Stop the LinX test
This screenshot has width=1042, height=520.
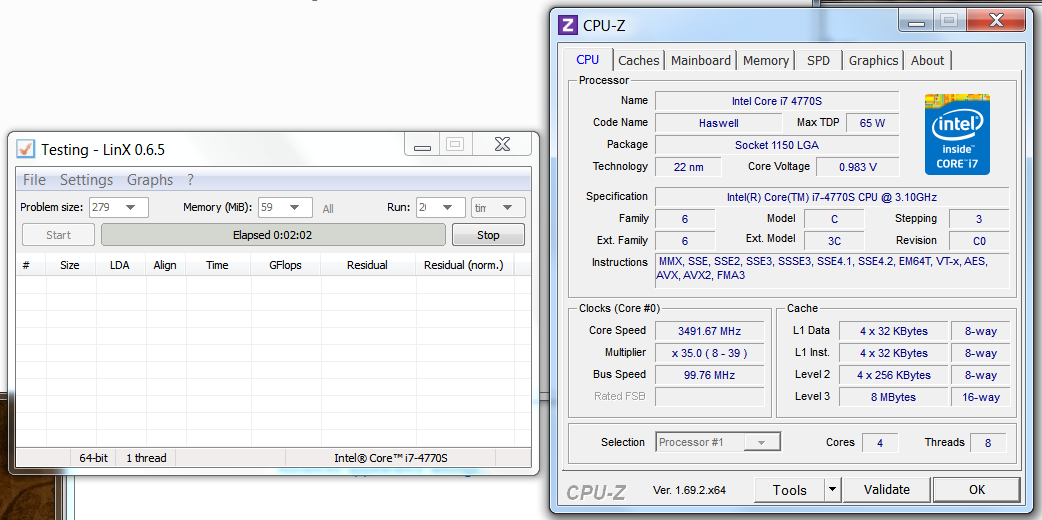pos(488,235)
